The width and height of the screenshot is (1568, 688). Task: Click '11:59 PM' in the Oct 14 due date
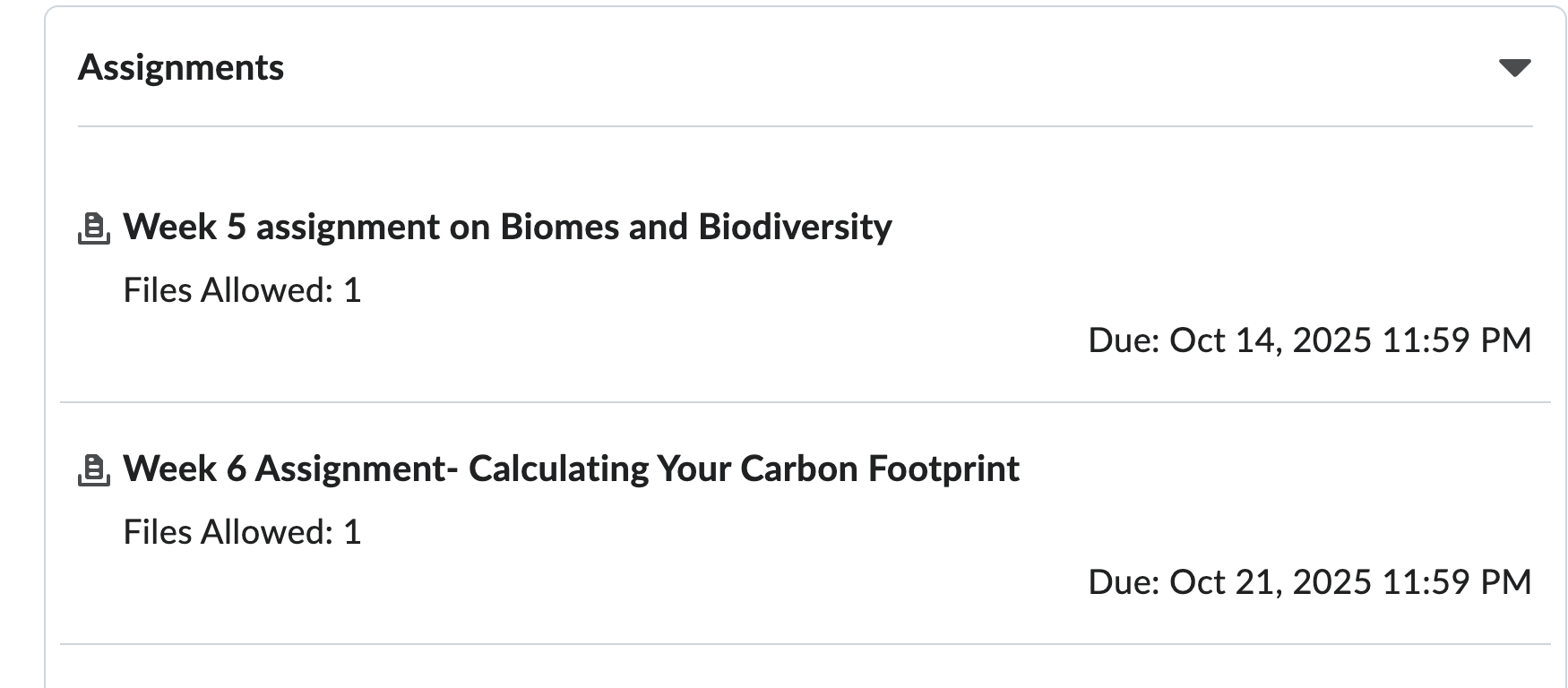click(1456, 340)
